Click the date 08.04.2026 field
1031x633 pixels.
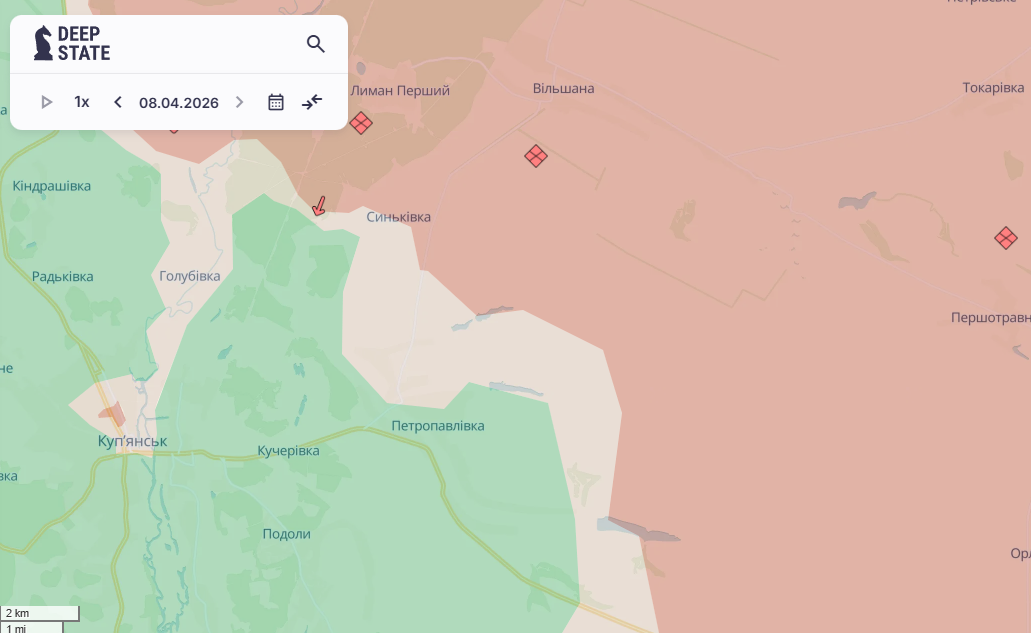click(179, 102)
